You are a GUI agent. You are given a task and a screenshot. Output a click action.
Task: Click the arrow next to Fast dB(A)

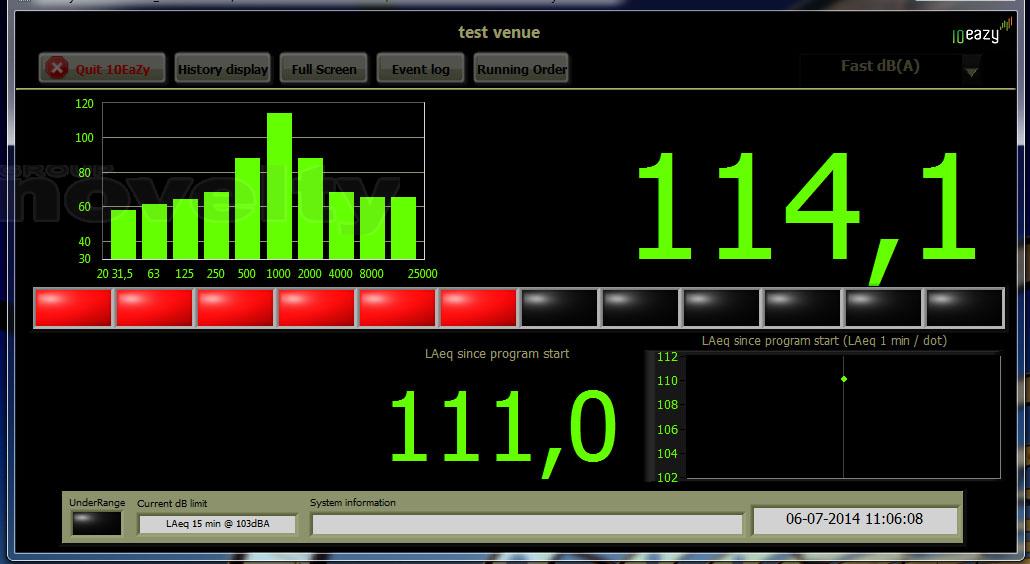[x=971, y=71]
